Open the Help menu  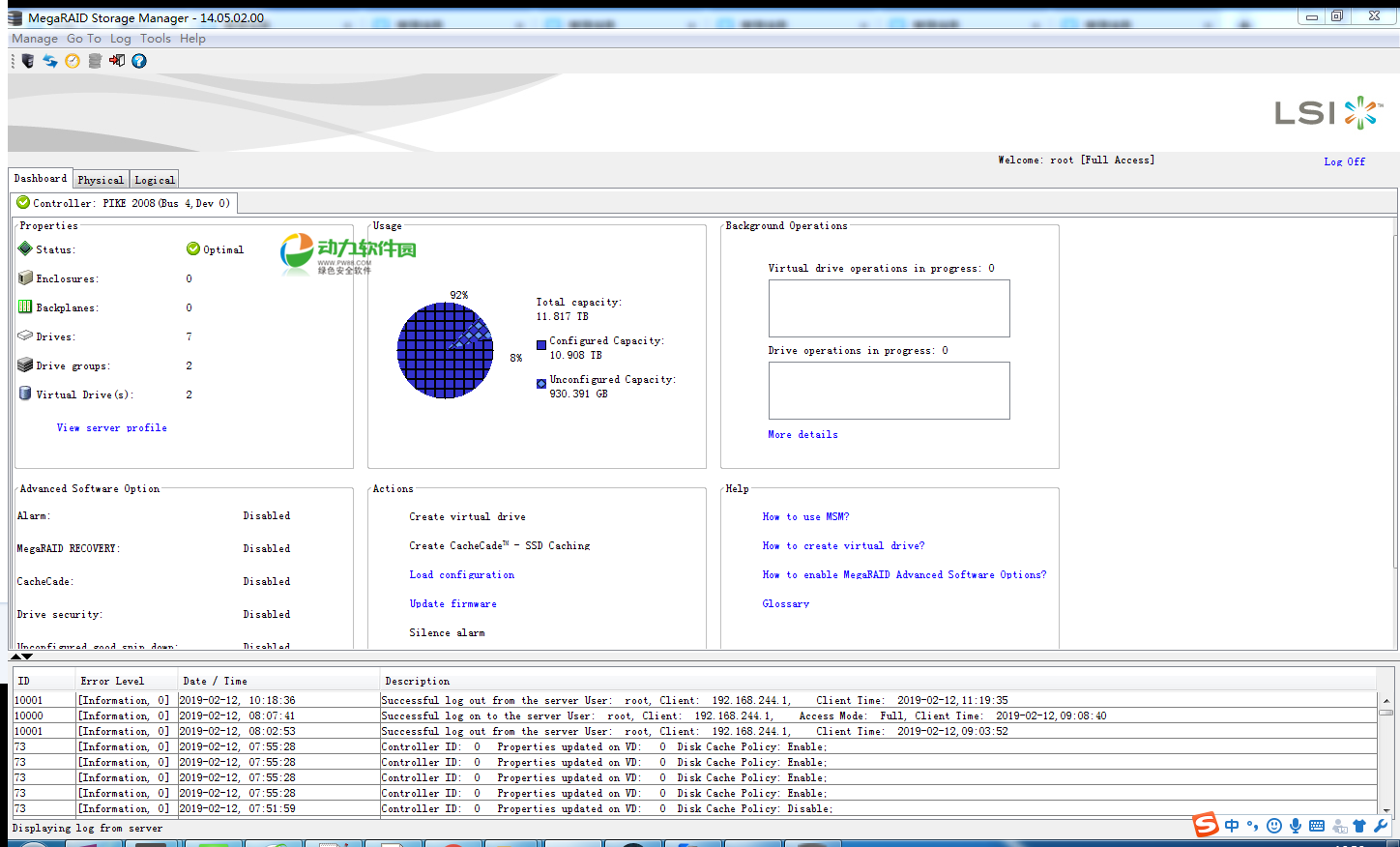(x=192, y=39)
